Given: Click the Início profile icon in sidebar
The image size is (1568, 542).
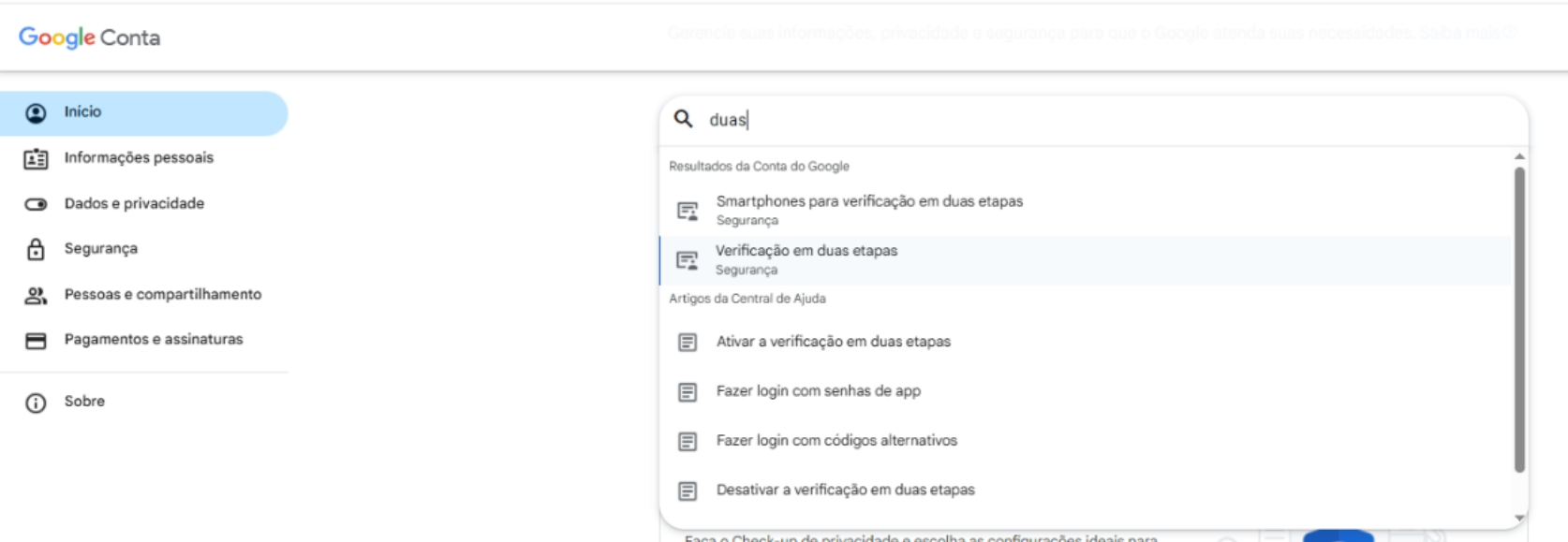Looking at the screenshot, I should [36, 113].
